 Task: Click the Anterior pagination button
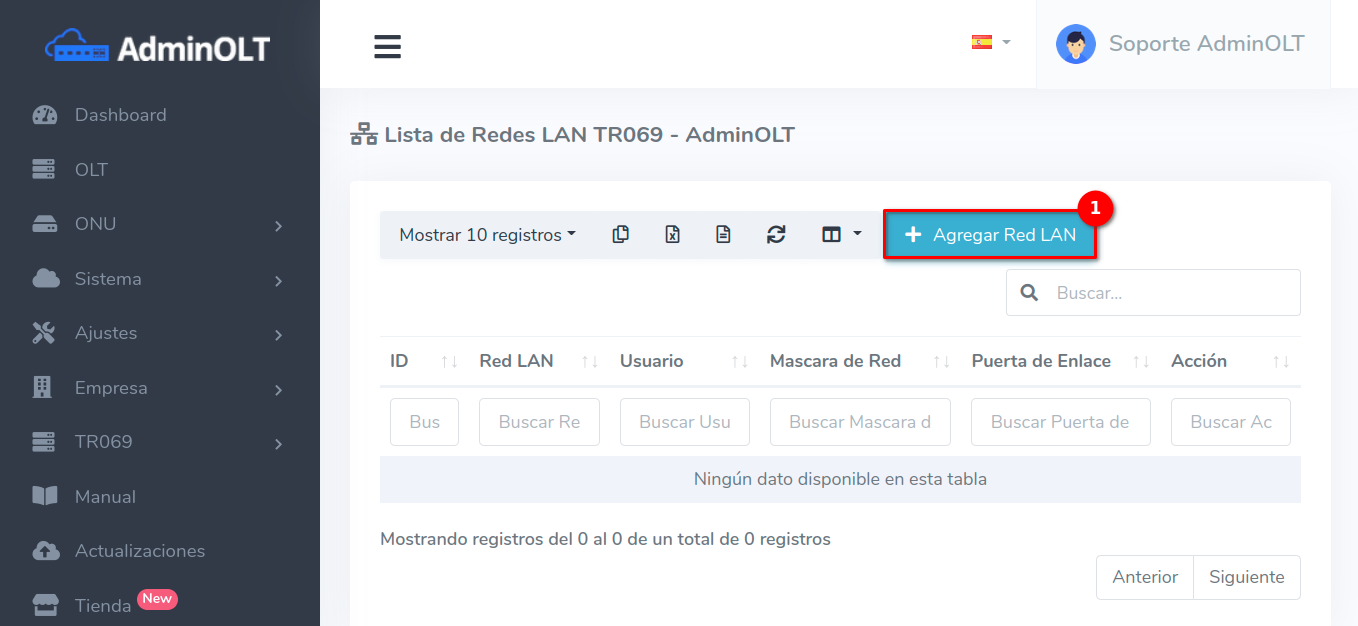(1144, 577)
